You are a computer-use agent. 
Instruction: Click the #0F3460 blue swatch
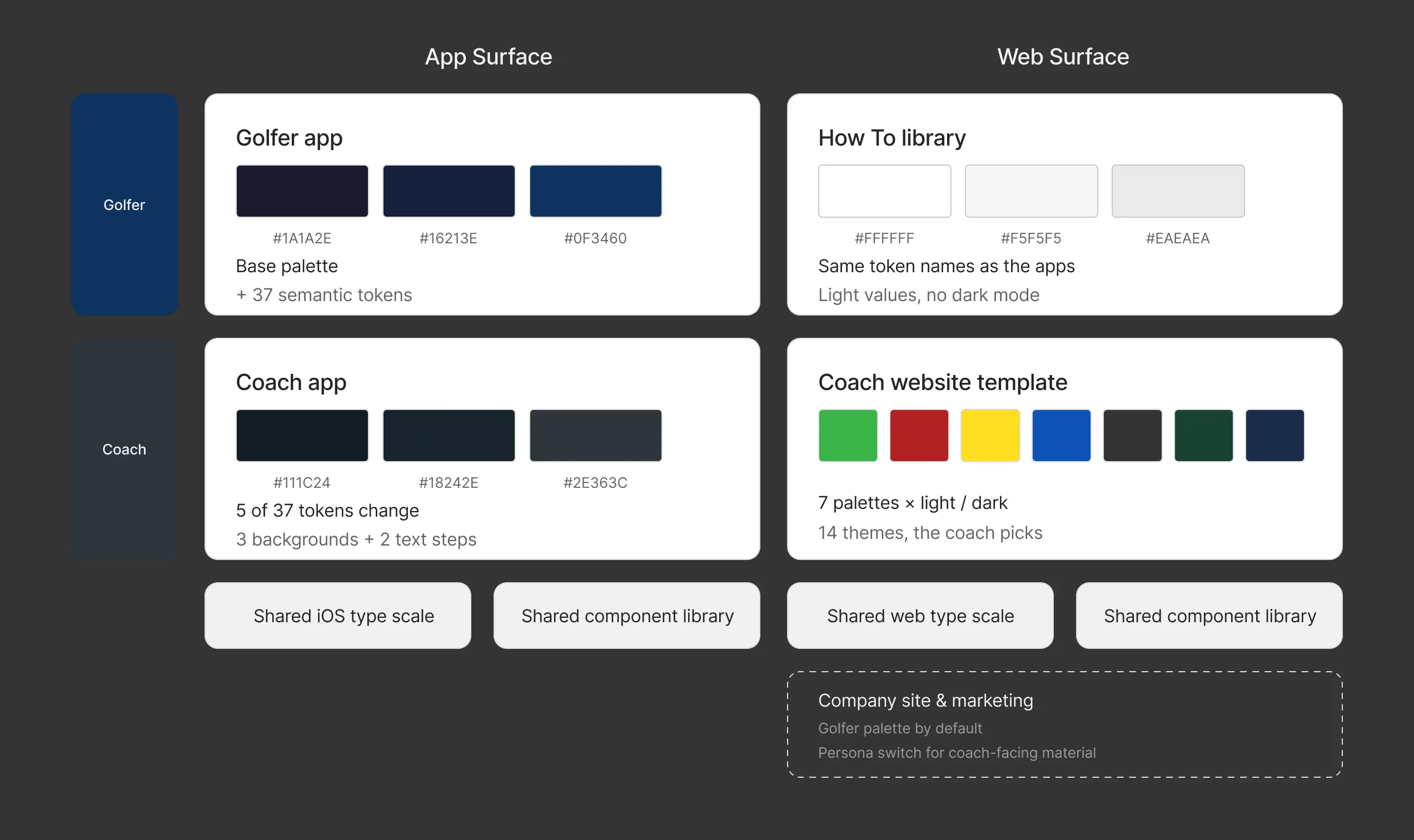click(x=595, y=191)
